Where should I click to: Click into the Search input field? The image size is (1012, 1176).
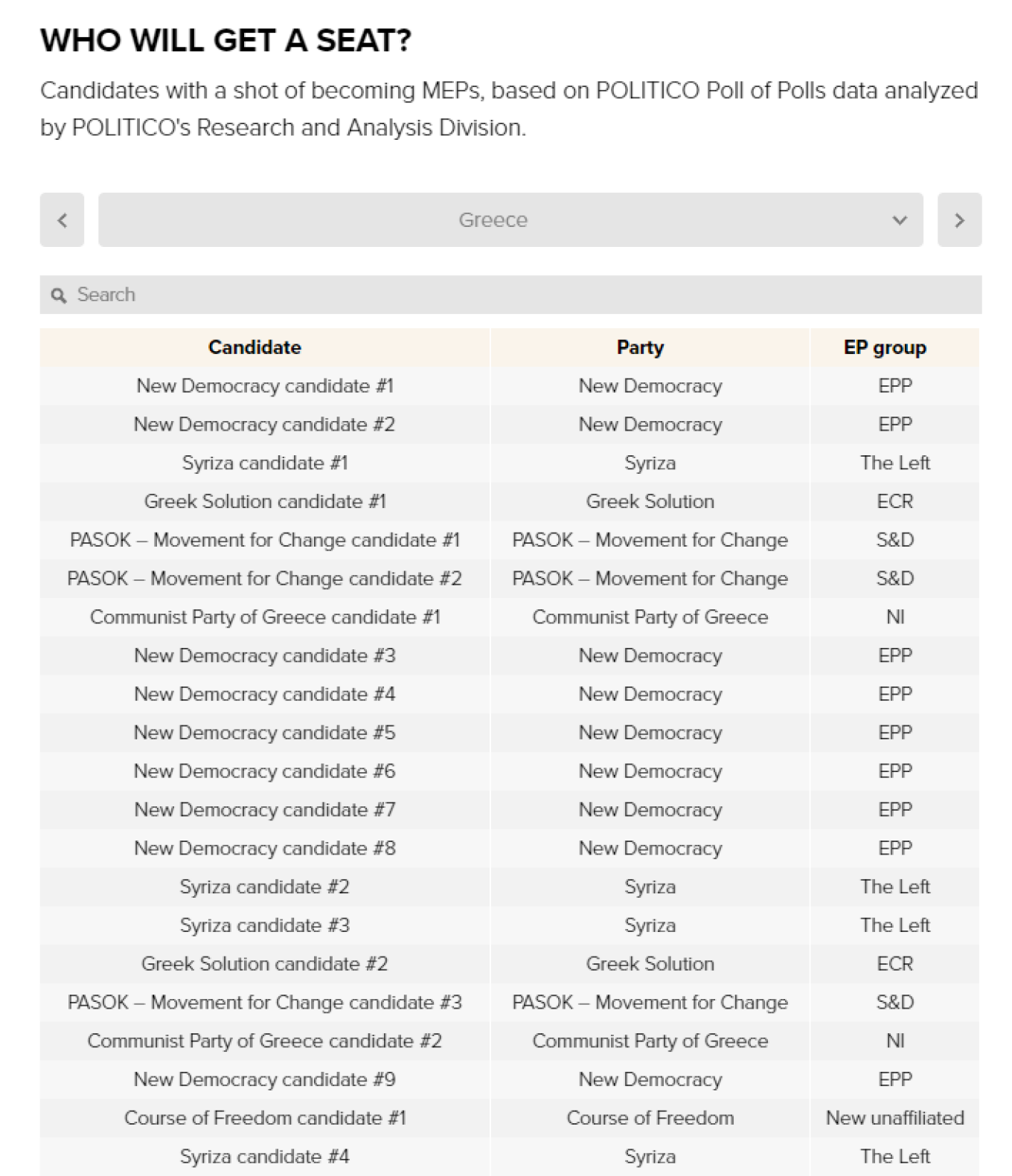pos(521,295)
